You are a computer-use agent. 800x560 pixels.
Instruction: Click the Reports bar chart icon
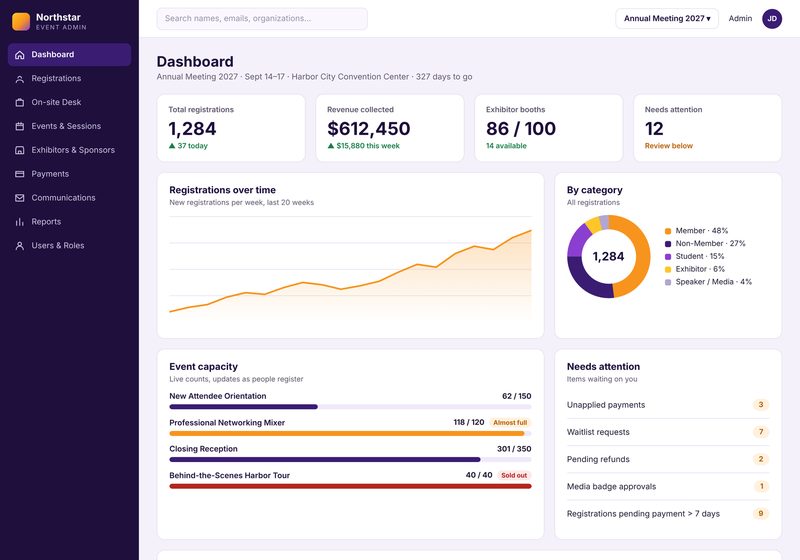click(19, 222)
